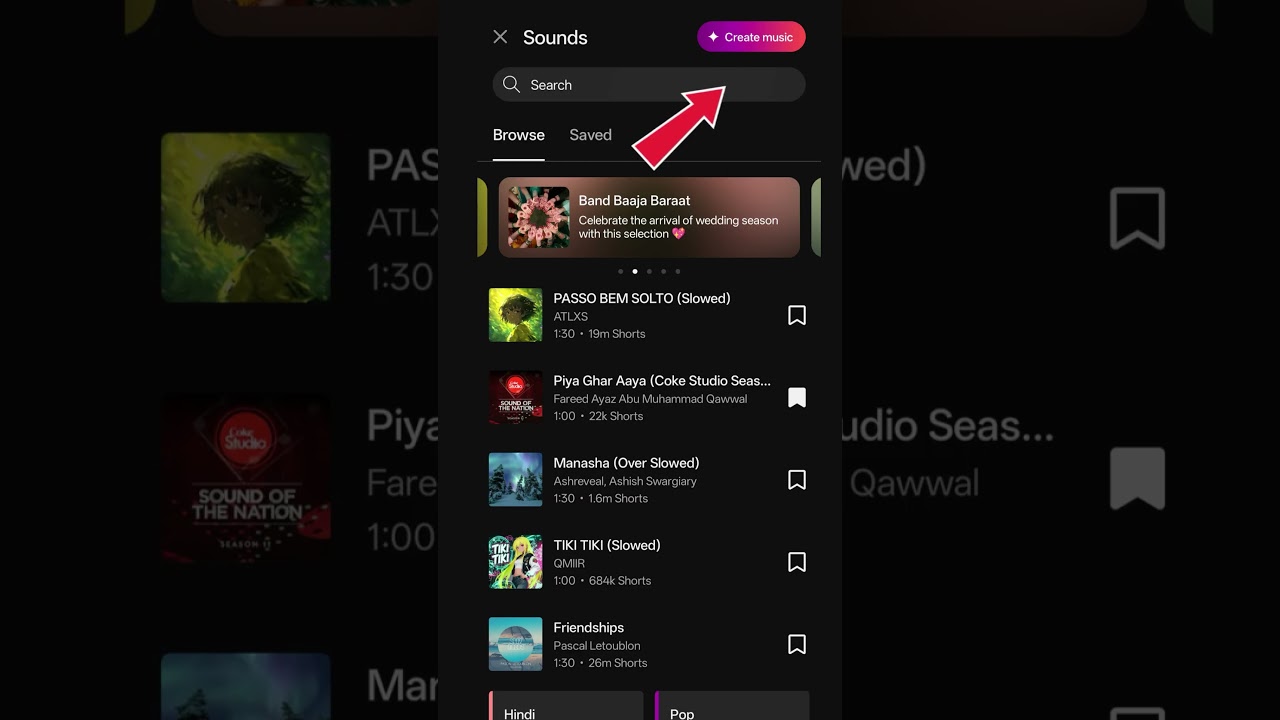The image size is (1280, 720).
Task: Click Band Baaja Baraat flower thumbnail
Action: (x=539, y=217)
